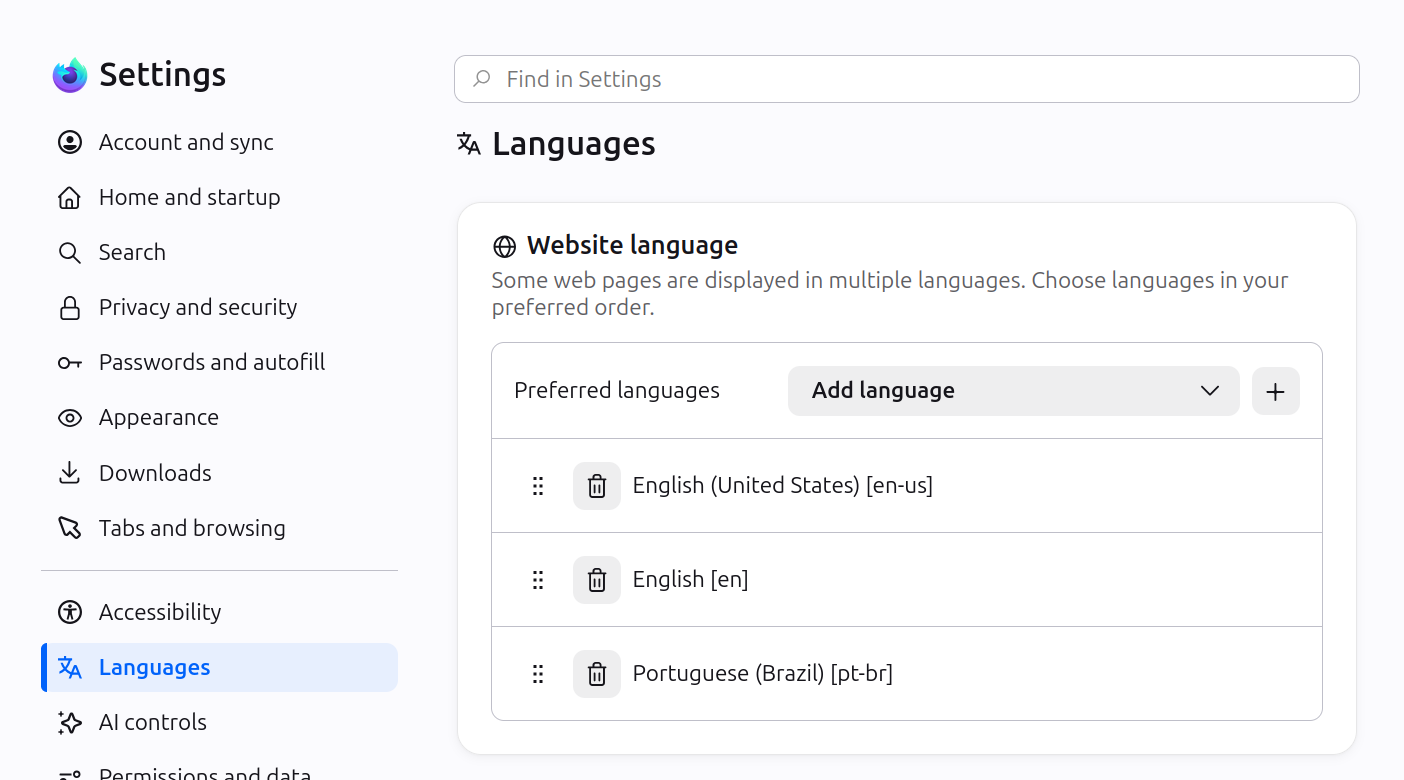Image resolution: width=1404 pixels, height=780 pixels.
Task: Click the Languages page heading
Action: tap(574, 144)
